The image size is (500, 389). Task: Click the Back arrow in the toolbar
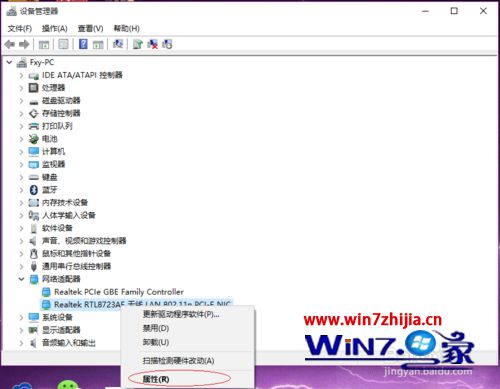pos(10,44)
